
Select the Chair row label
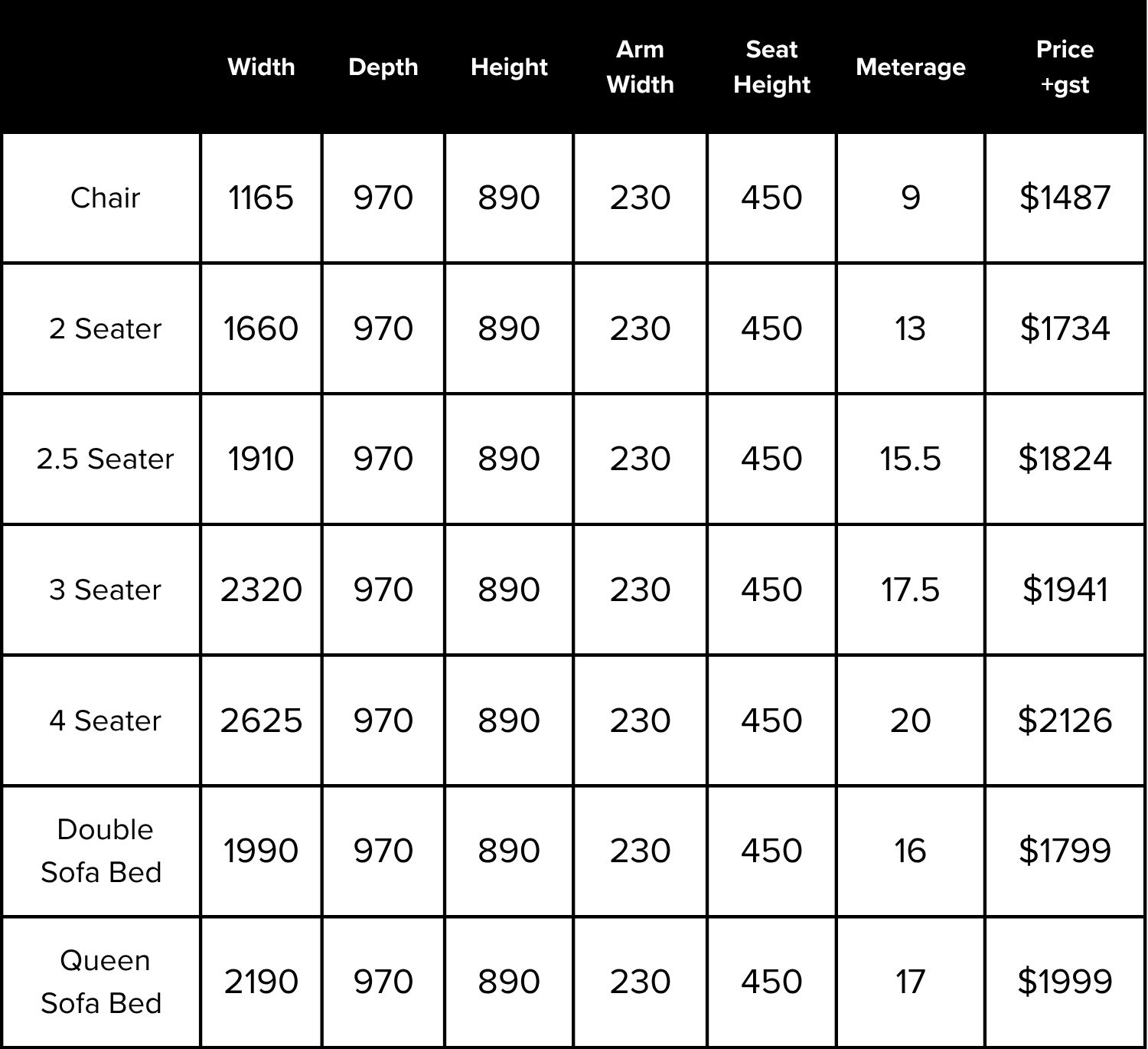(x=105, y=198)
